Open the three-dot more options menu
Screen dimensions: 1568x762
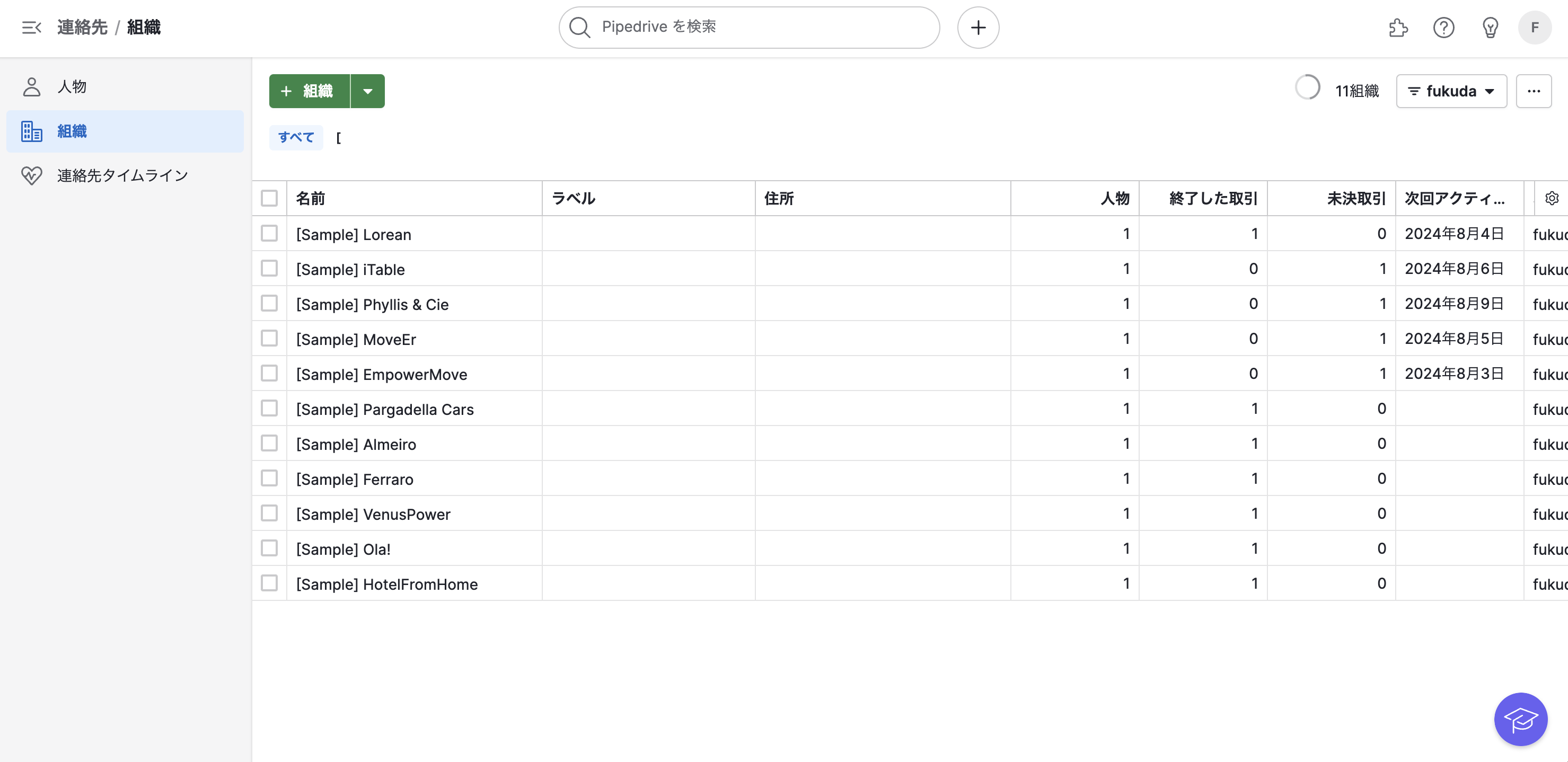(x=1534, y=91)
